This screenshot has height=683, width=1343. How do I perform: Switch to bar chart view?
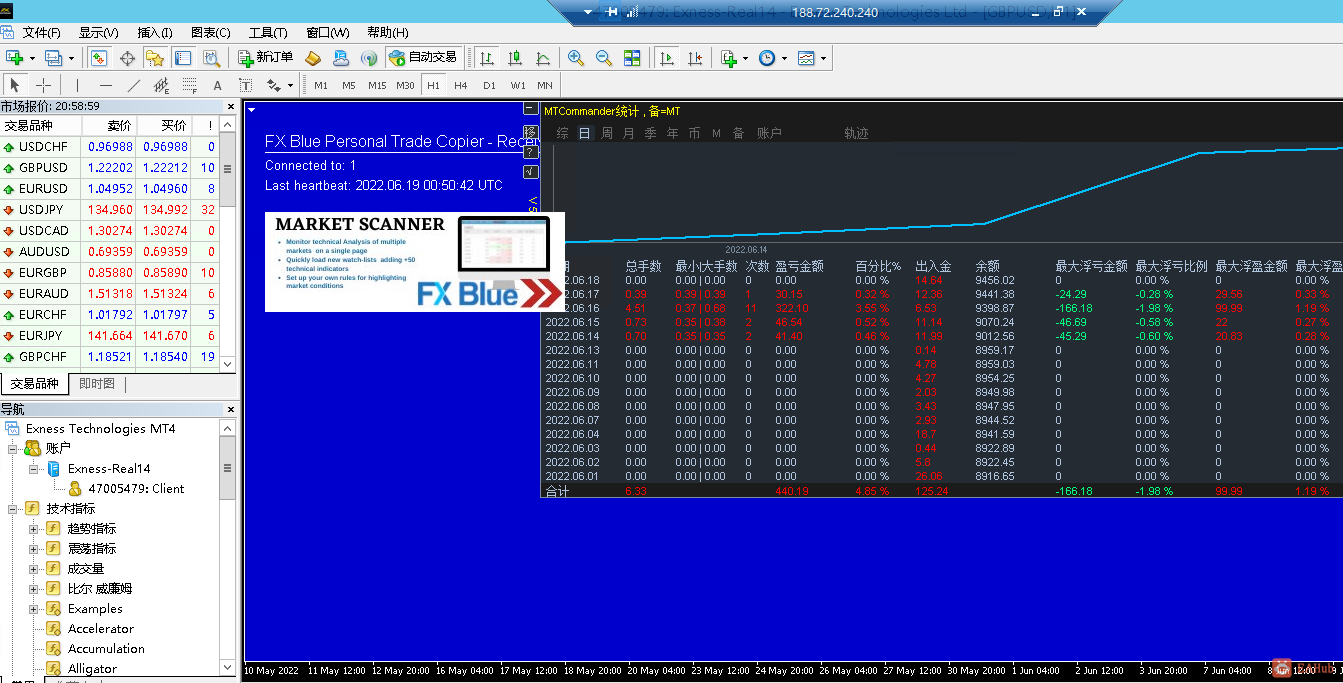(x=487, y=58)
